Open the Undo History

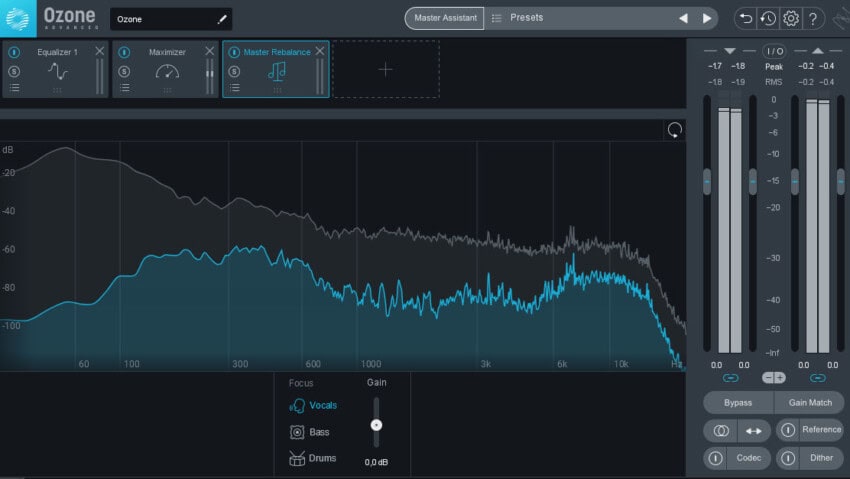point(768,18)
